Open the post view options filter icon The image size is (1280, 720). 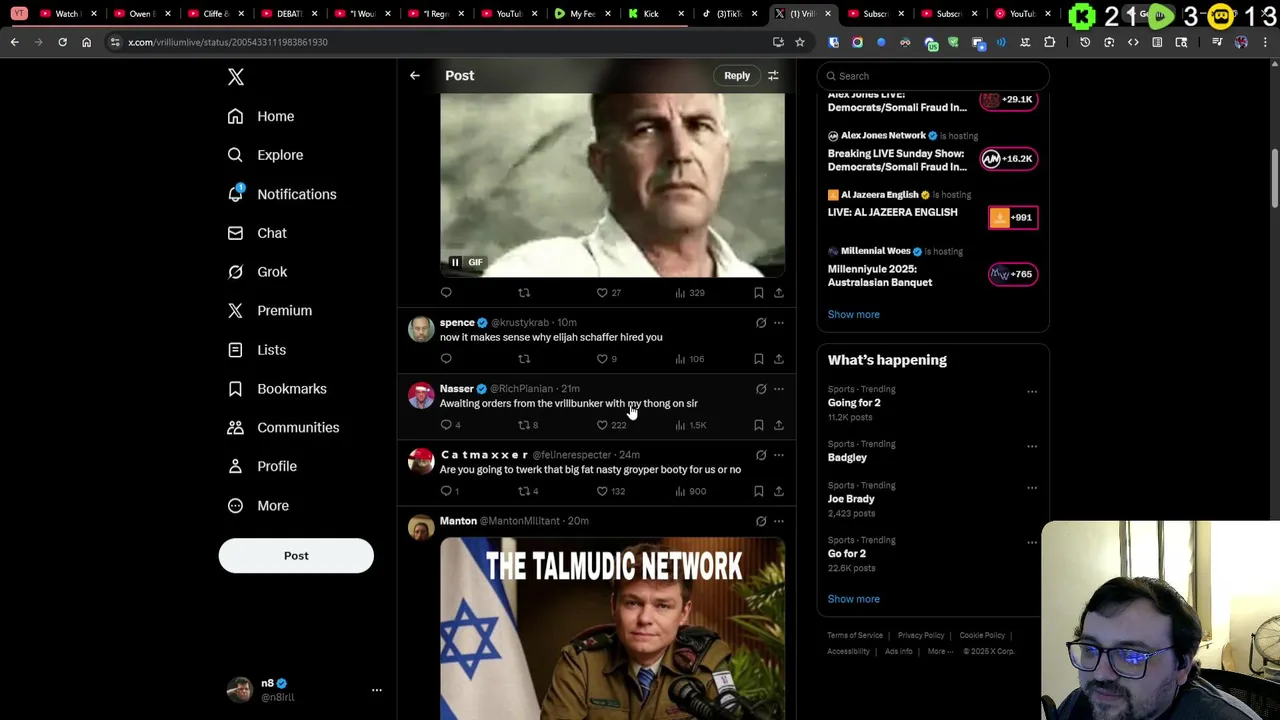(x=773, y=75)
